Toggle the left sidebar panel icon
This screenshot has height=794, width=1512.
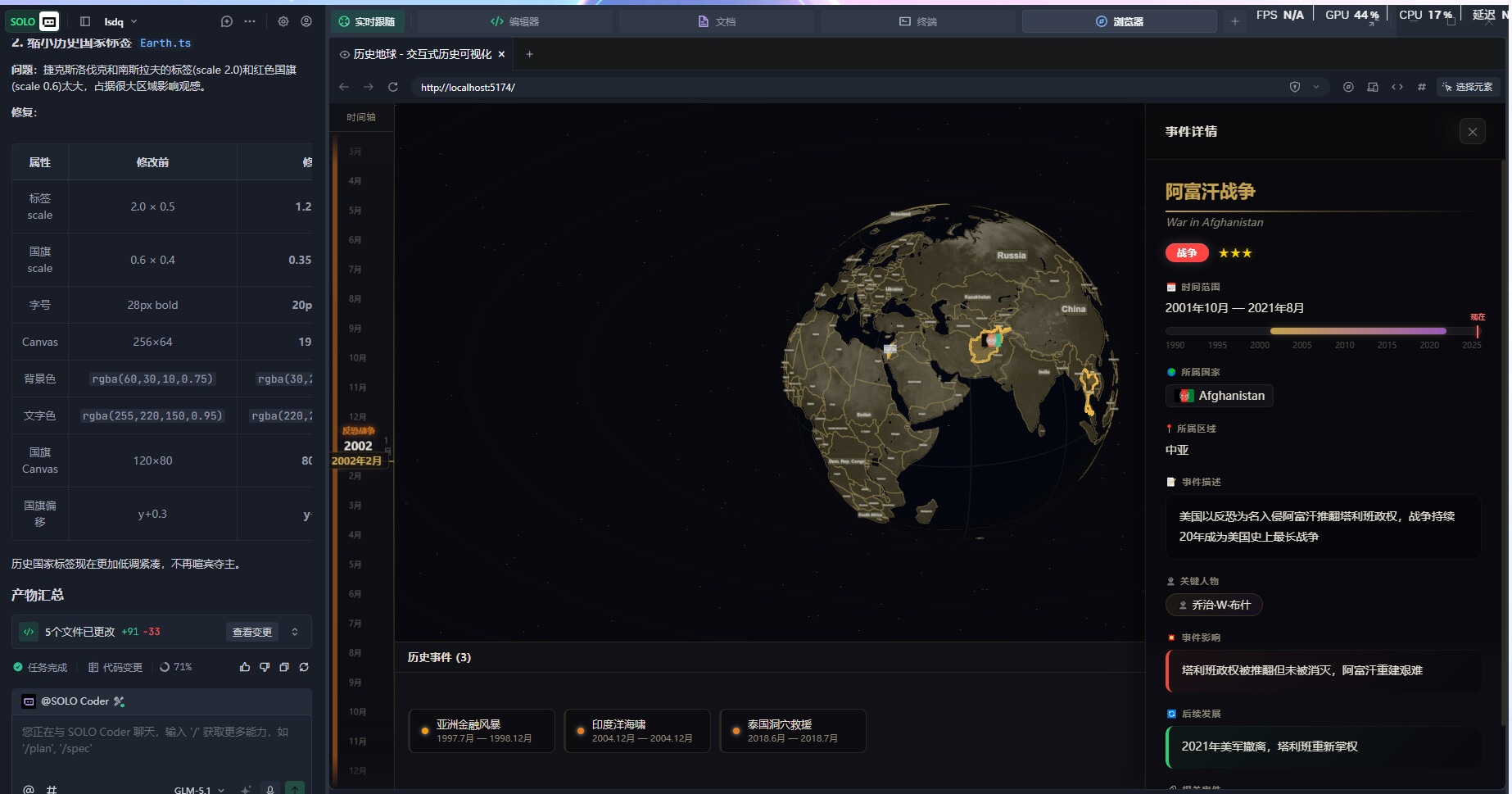coord(85,21)
